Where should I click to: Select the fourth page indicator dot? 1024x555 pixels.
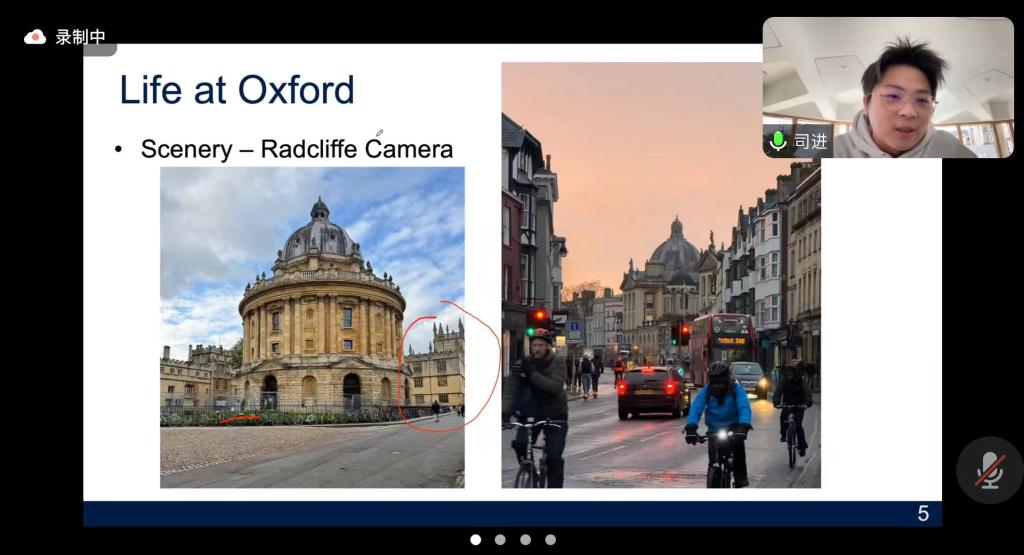click(551, 539)
